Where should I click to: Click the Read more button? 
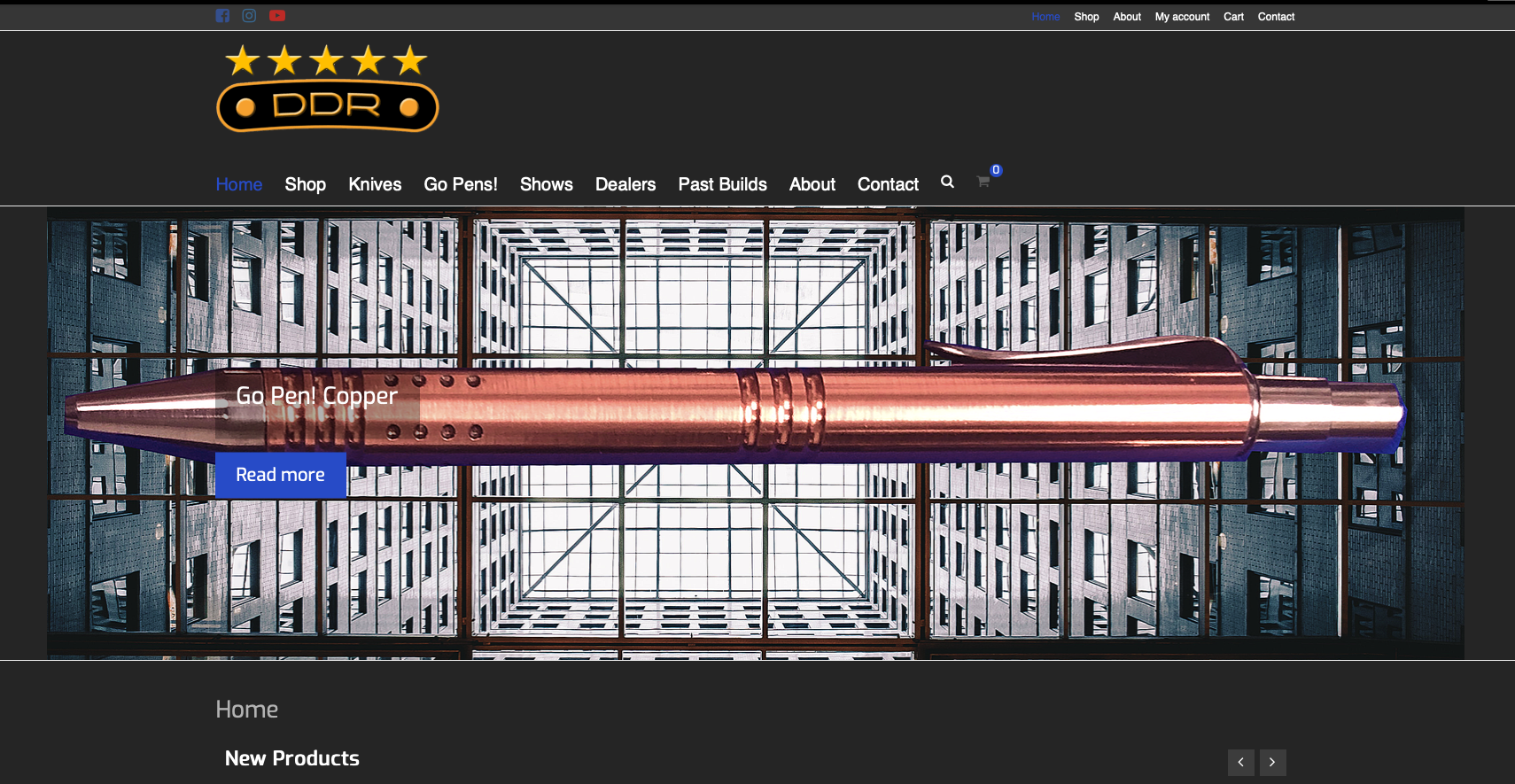[280, 475]
